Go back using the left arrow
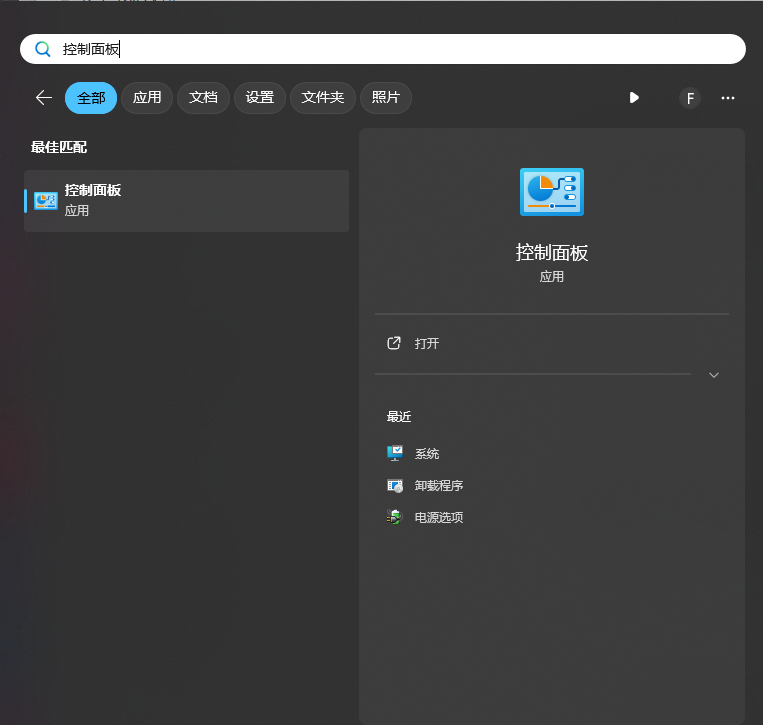This screenshot has width=763, height=725. click(x=43, y=97)
